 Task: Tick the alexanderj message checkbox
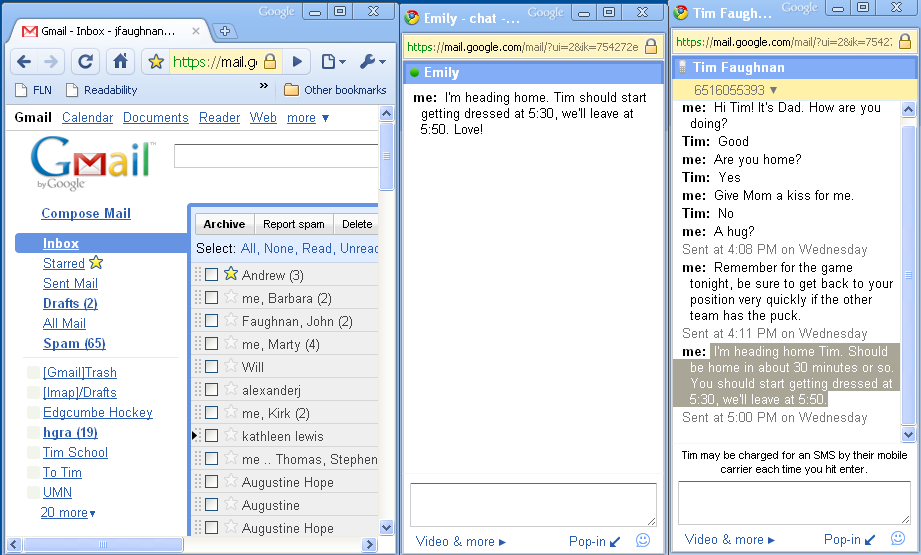211,389
